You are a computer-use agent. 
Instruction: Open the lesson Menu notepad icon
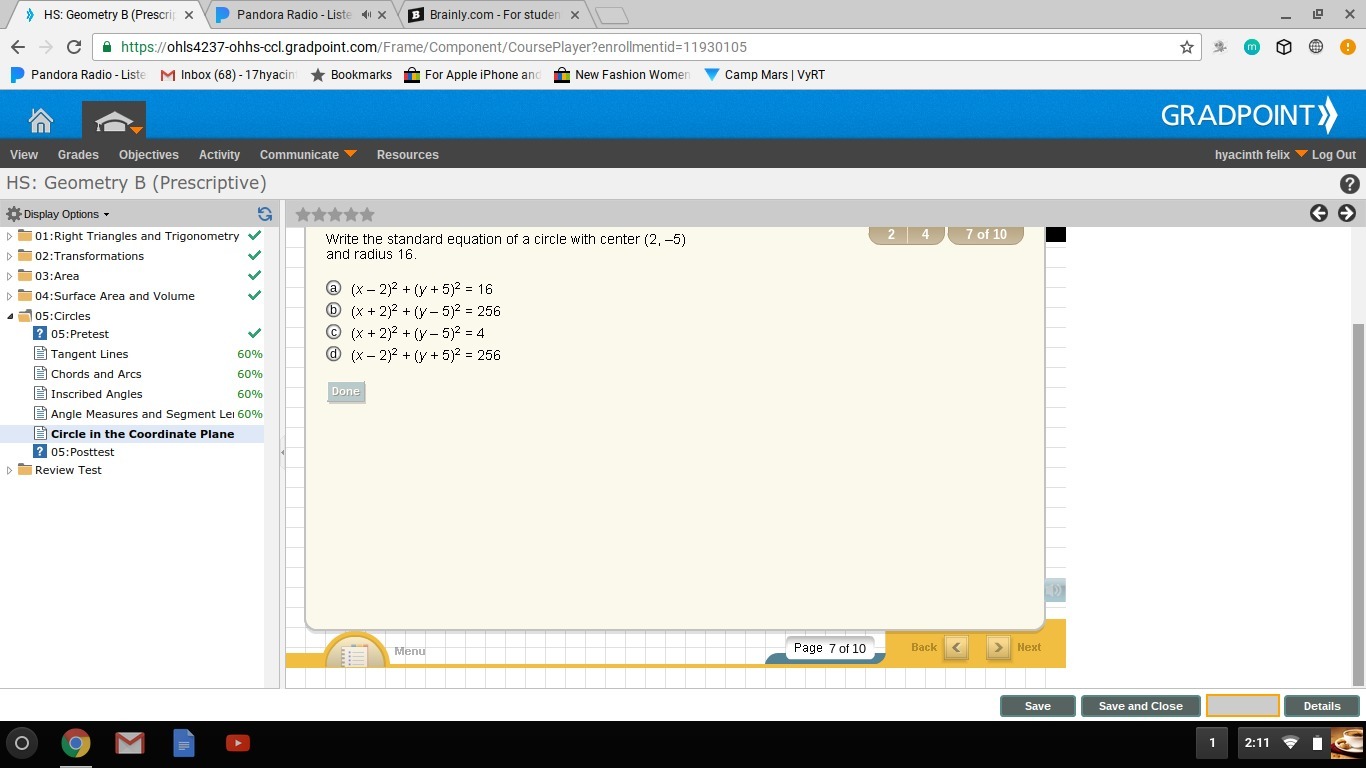click(x=355, y=654)
